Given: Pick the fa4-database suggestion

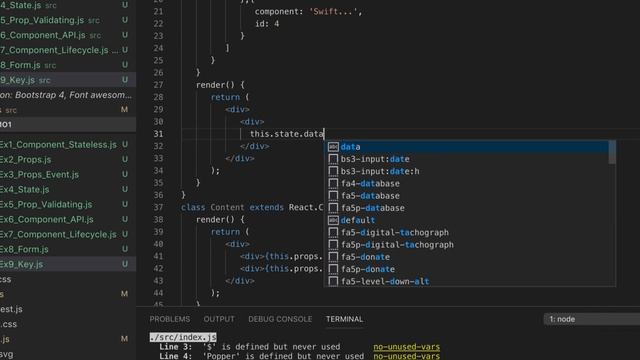Looking at the screenshot, I should (x=466, y=183).
